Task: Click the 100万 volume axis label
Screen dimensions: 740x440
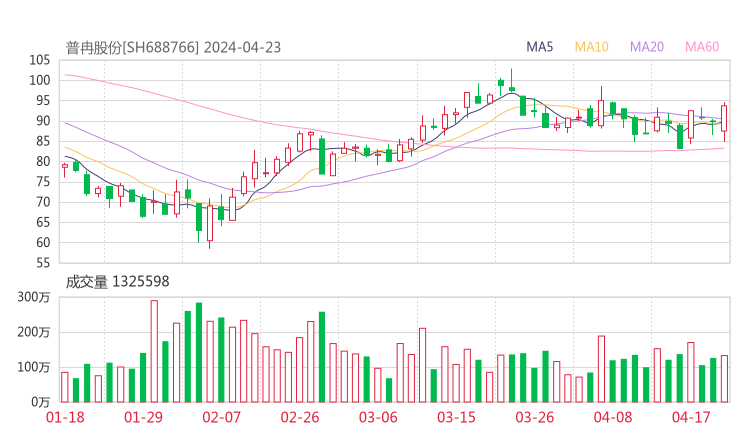Action: 34,367
